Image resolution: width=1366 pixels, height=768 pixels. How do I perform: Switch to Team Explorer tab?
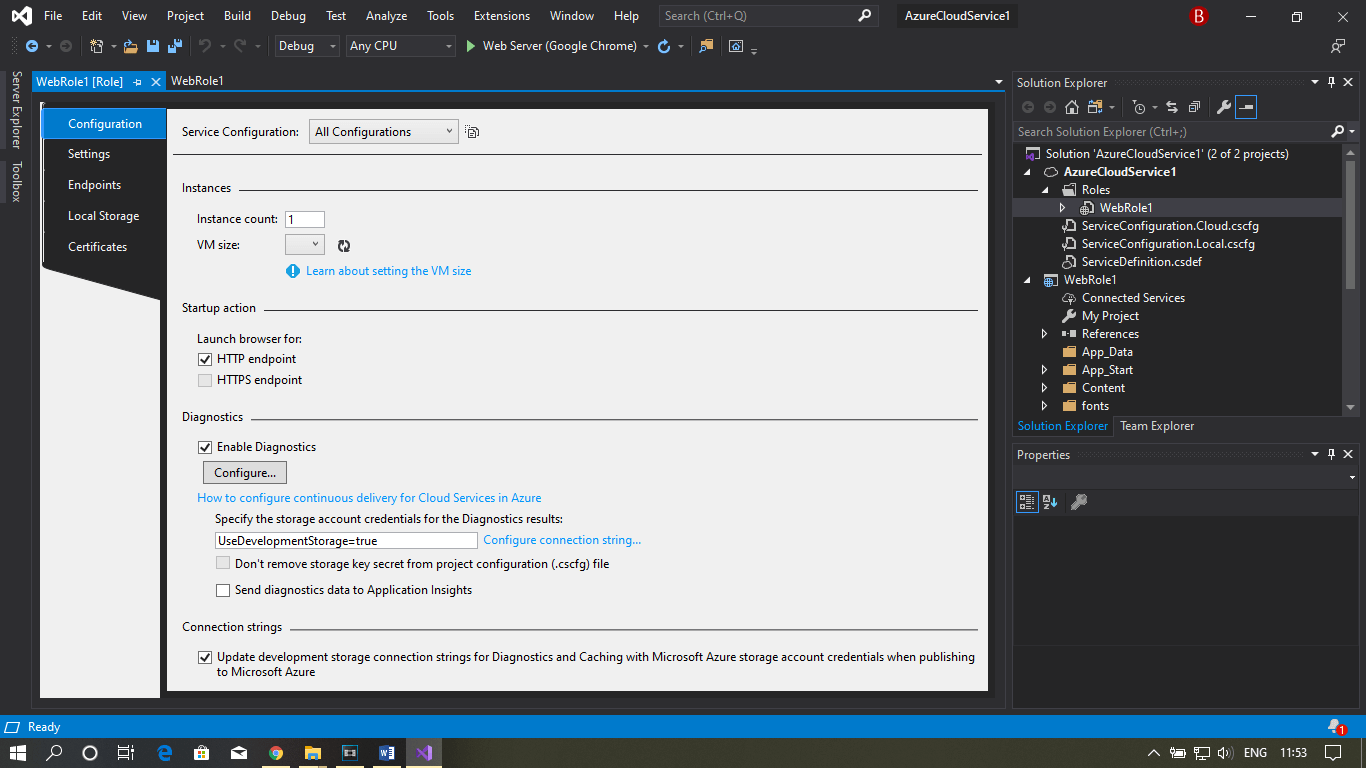(x=1157, y=426)
